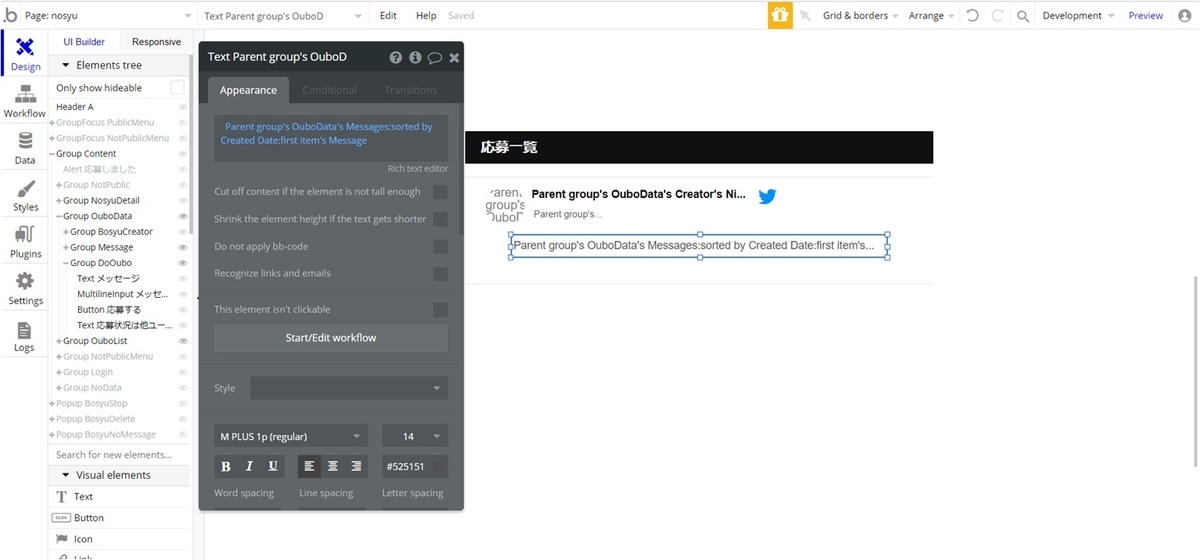Viewport: 1200px width, 560px height.
Task: Select the arrow pointer tool in top toolbar
Action: [806, 16]
